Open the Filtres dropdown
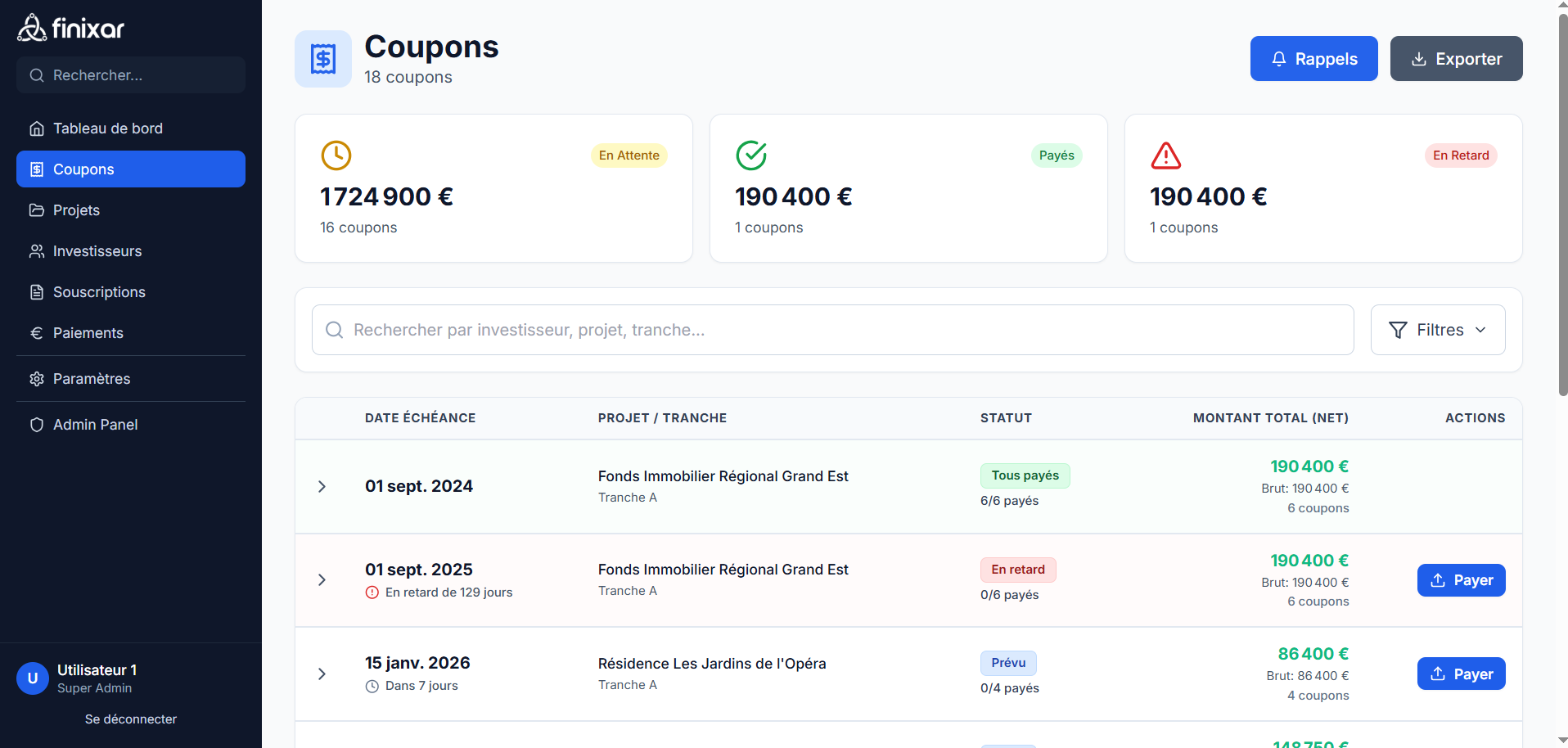The height and width of the screenshot is (748, 1568). tap(1437, 329)
